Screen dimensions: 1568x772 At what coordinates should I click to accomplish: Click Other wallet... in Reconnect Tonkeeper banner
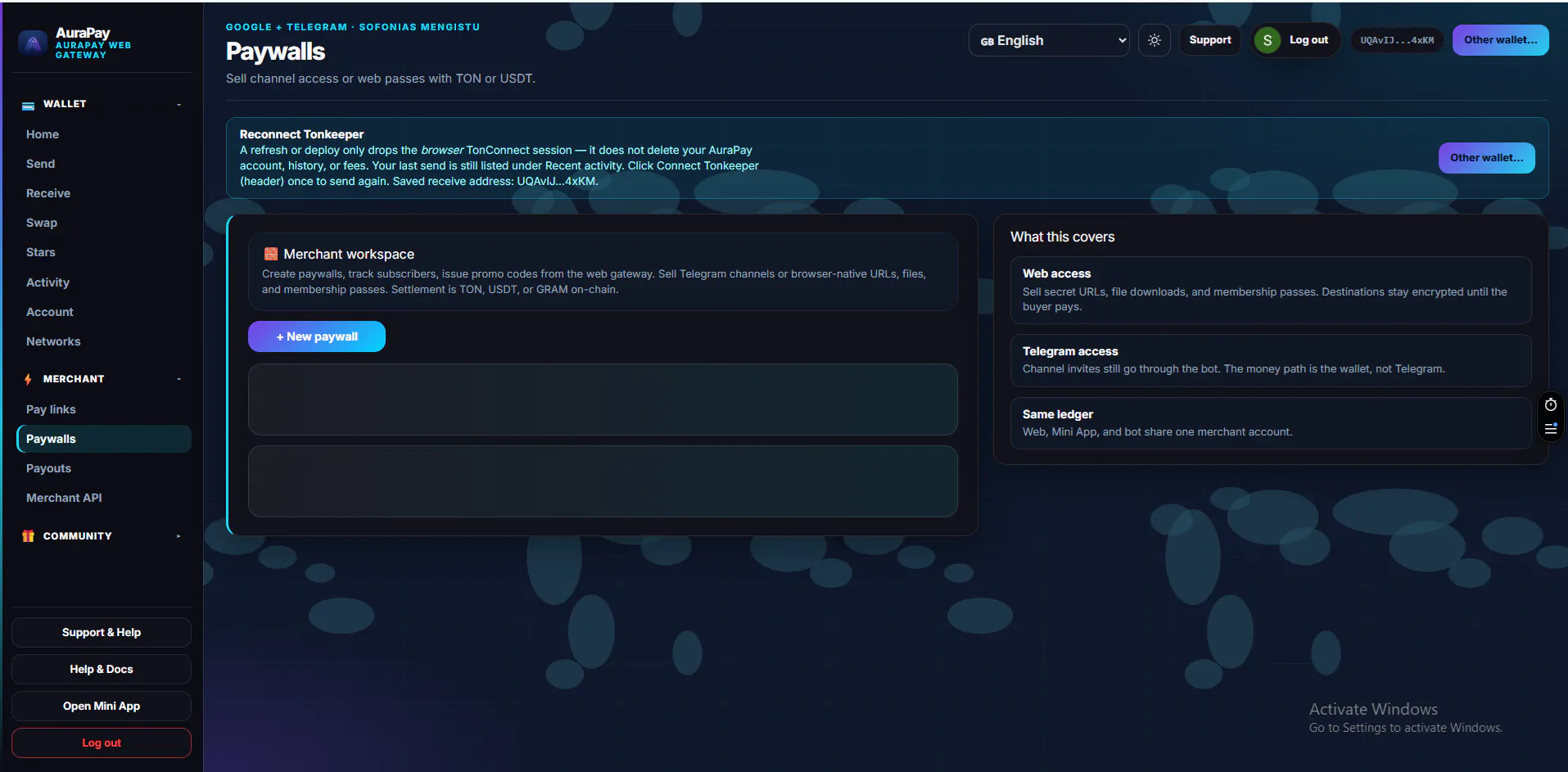tap(1487, 158)
